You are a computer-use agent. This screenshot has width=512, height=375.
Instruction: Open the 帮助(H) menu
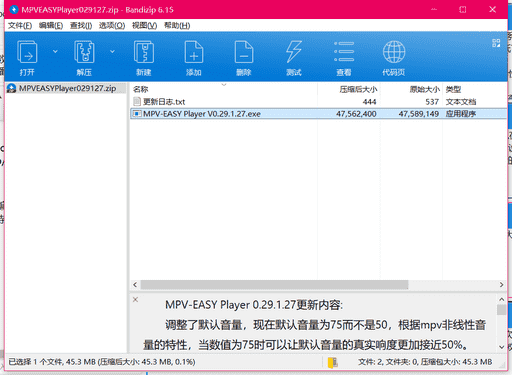pyautogui.click(x=177, y=25)
